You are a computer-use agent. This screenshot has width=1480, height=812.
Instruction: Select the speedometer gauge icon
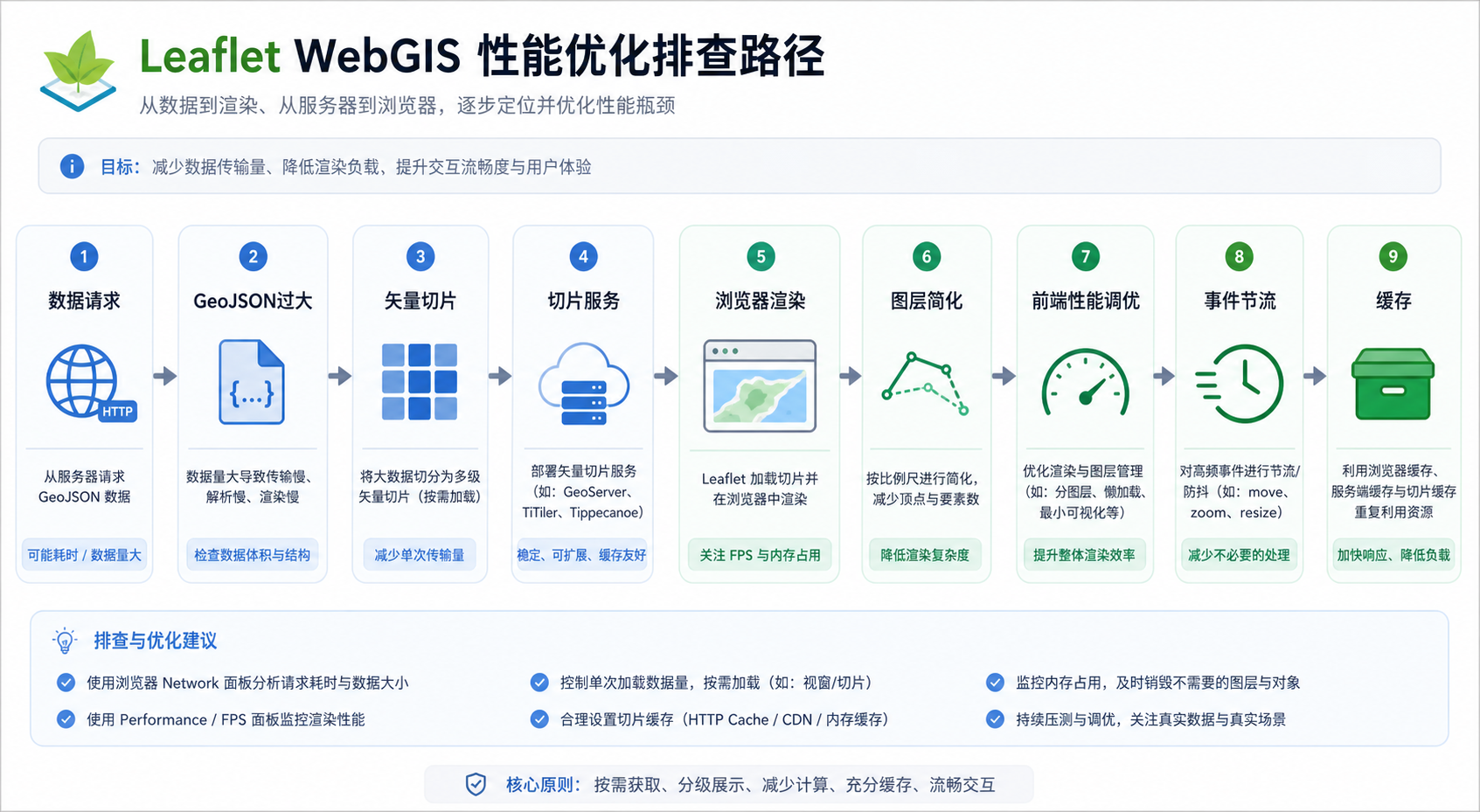pyautogui.click(x=1085, y=382)
